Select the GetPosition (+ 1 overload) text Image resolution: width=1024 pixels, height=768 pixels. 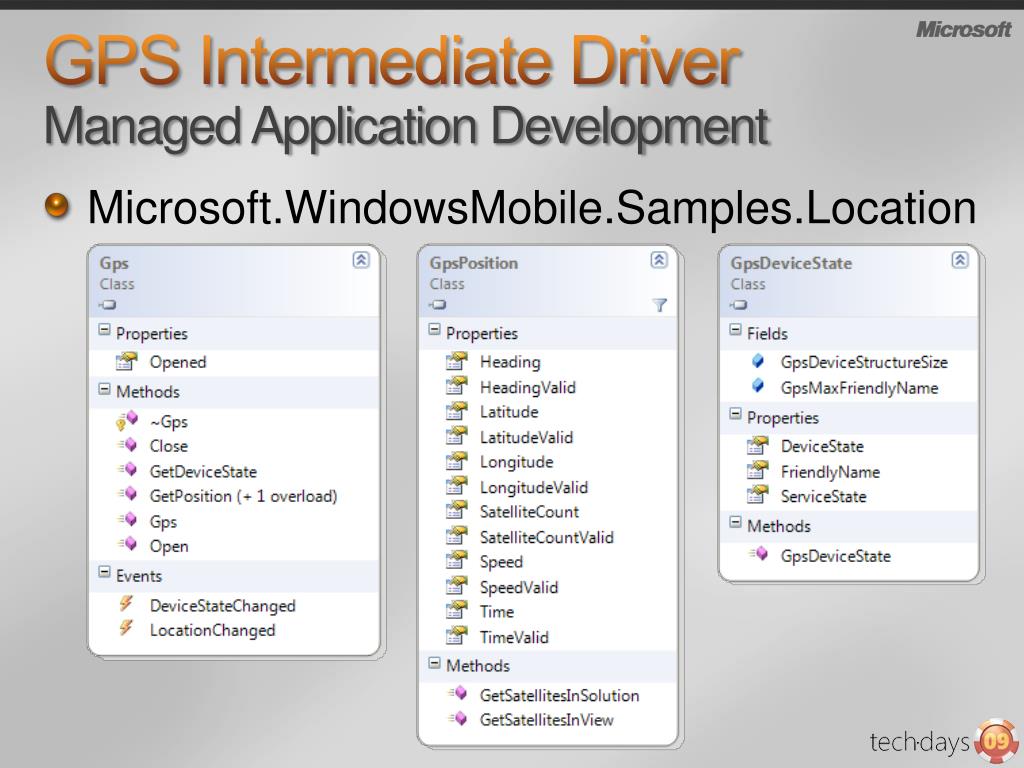[244, 496]
